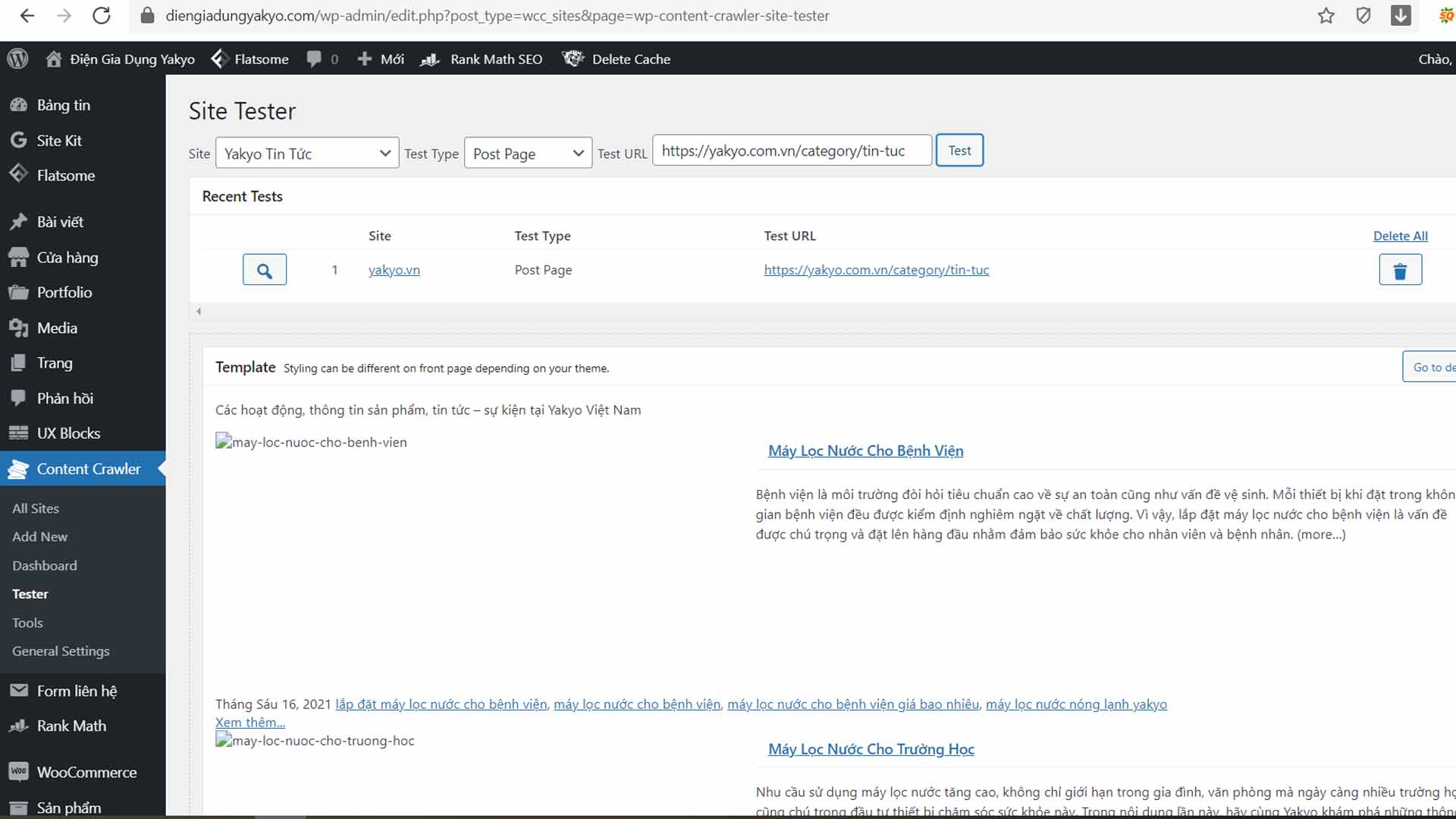Delete recent test with trash icon

1400,270
